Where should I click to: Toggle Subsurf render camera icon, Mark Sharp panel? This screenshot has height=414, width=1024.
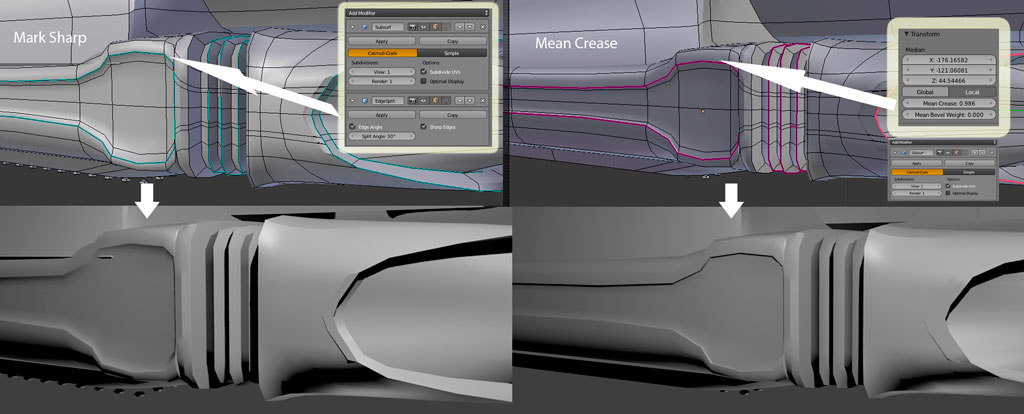coord(413,27)
